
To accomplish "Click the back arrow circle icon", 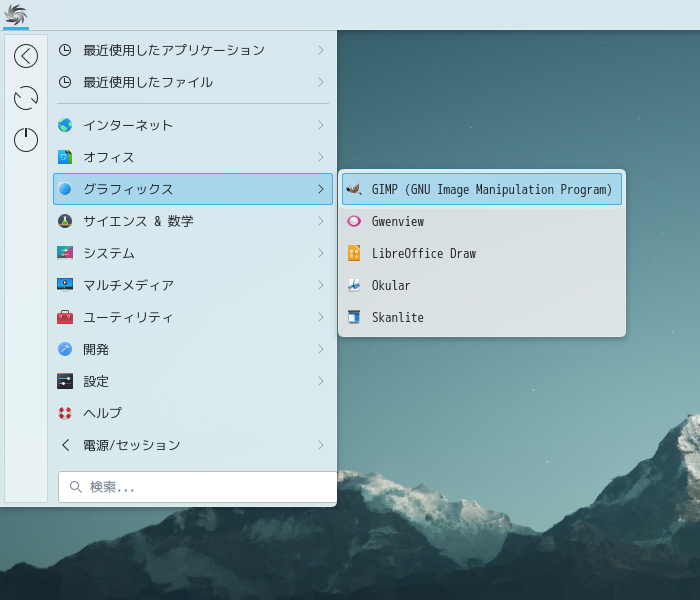I will click(26, 56).
